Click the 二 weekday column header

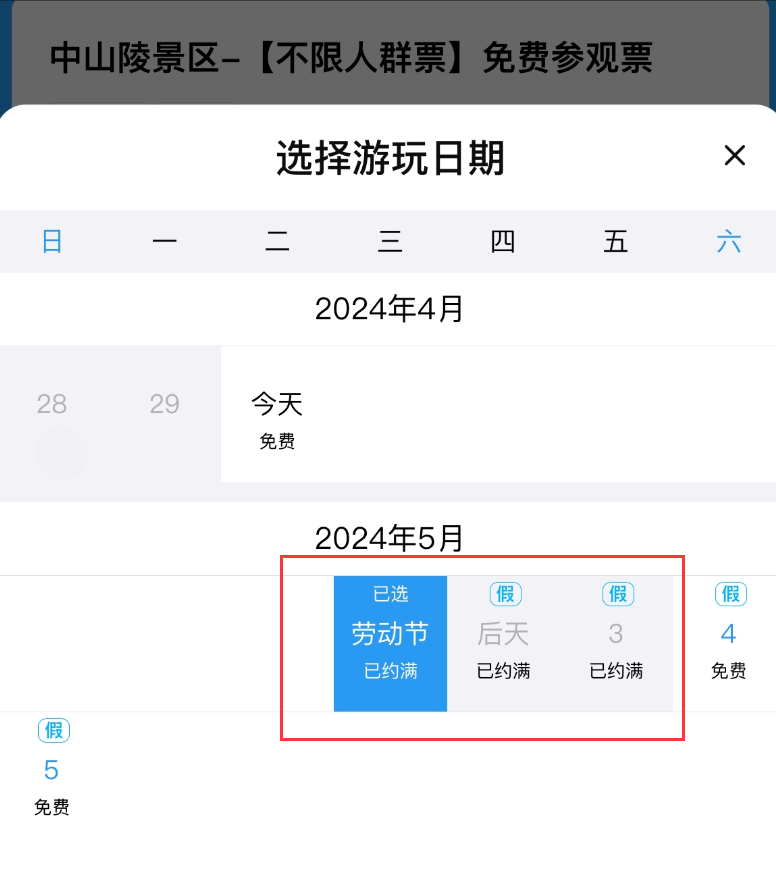point(277,242)
